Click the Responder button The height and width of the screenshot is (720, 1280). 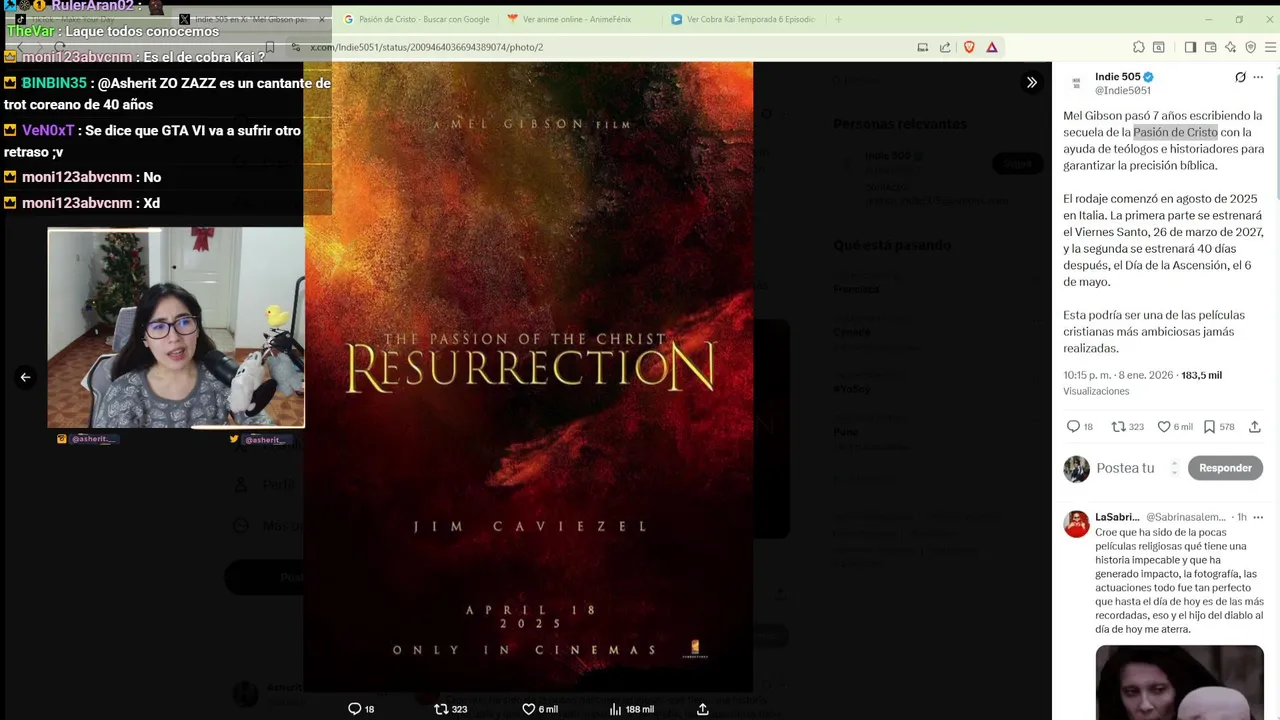point(1225,468)
